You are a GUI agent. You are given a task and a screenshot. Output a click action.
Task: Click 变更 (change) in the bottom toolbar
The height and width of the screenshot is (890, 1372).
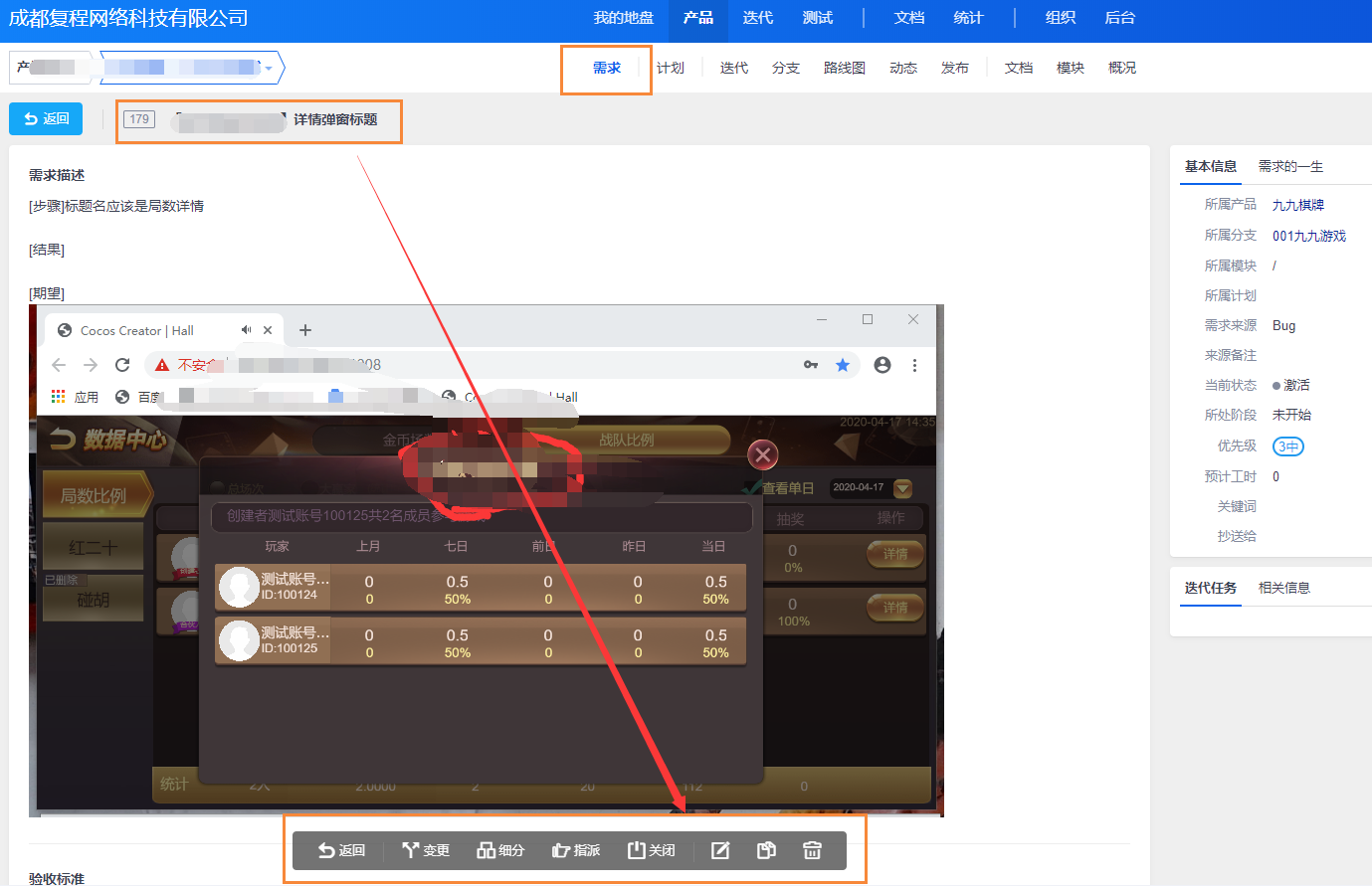pos(426,850)
